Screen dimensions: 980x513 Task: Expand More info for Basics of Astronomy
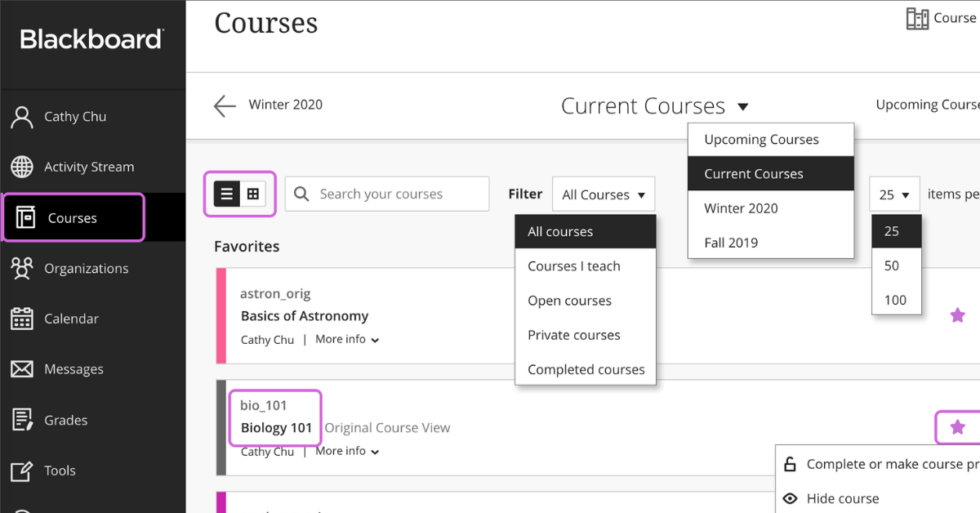(x=347, y=340)
